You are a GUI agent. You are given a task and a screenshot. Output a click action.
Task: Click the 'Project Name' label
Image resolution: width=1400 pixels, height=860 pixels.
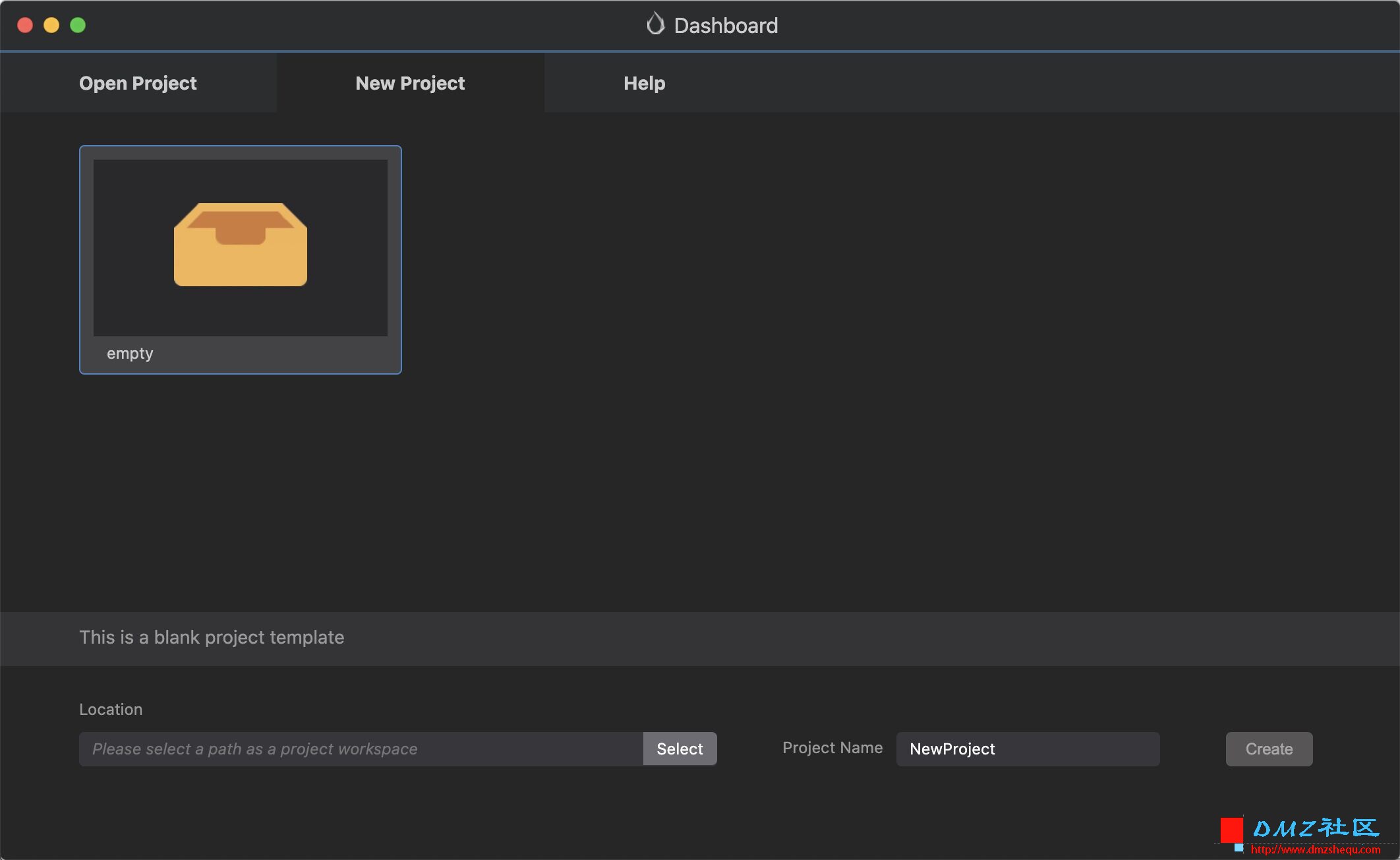pyautogui.click(x=832, y=748)
